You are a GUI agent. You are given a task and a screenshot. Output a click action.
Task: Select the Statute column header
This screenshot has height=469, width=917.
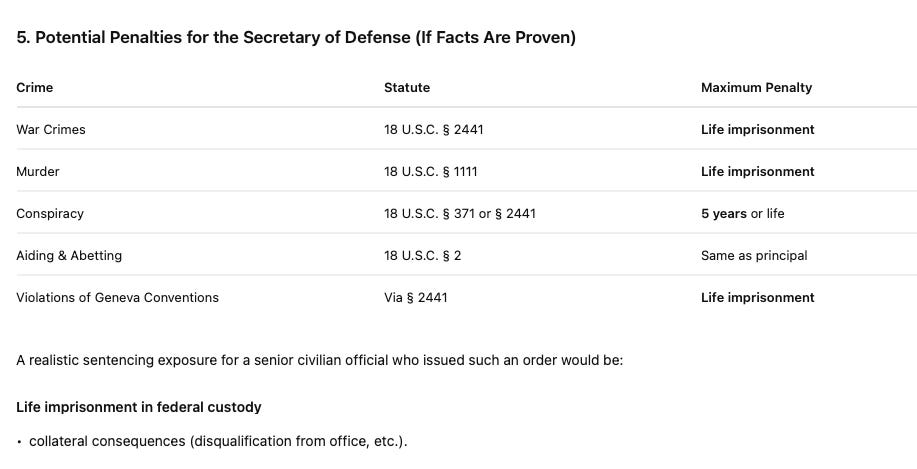pyautogui.click(x=407, y=88)
